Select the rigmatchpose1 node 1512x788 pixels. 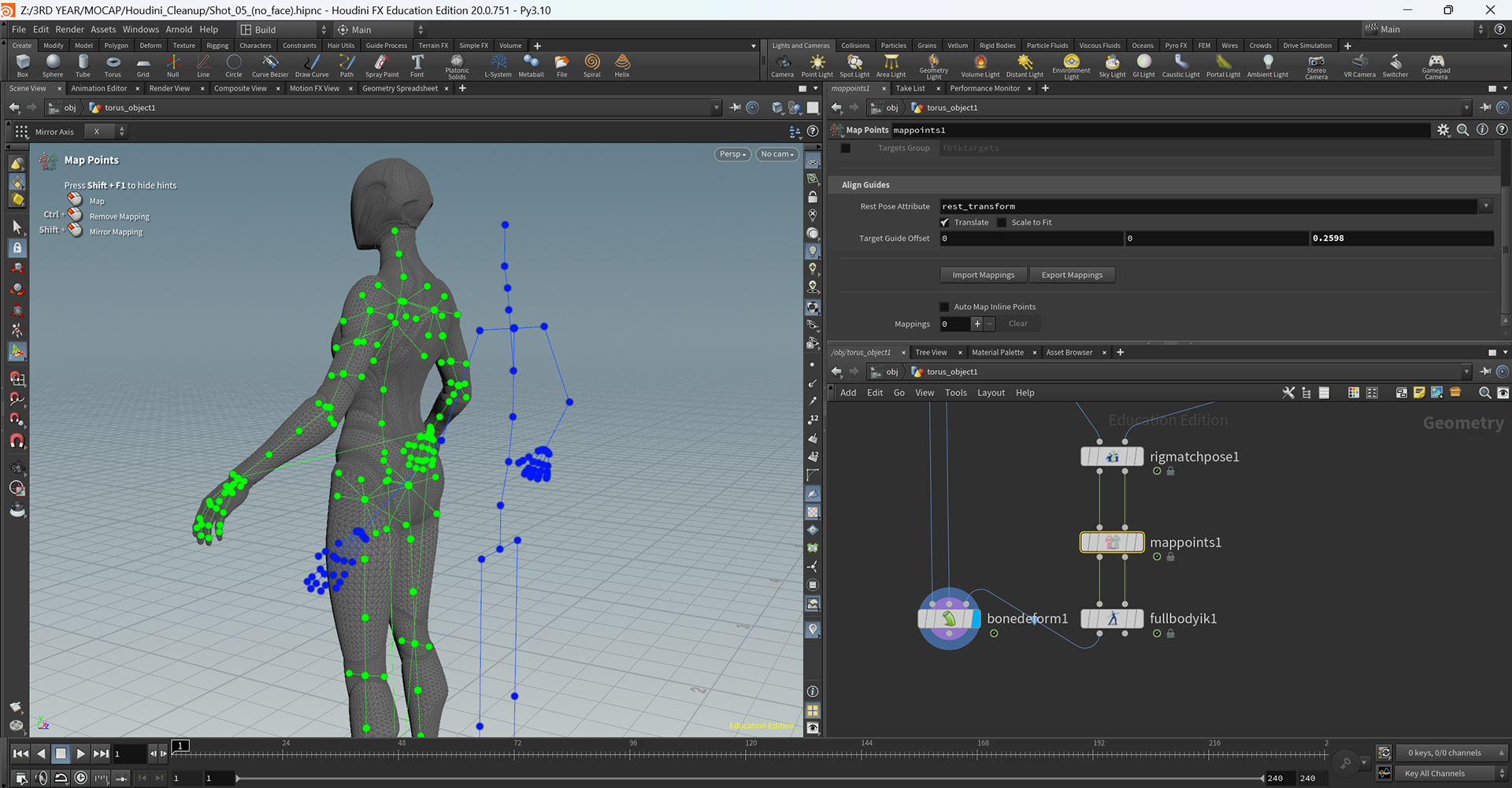pos(1112,457)
